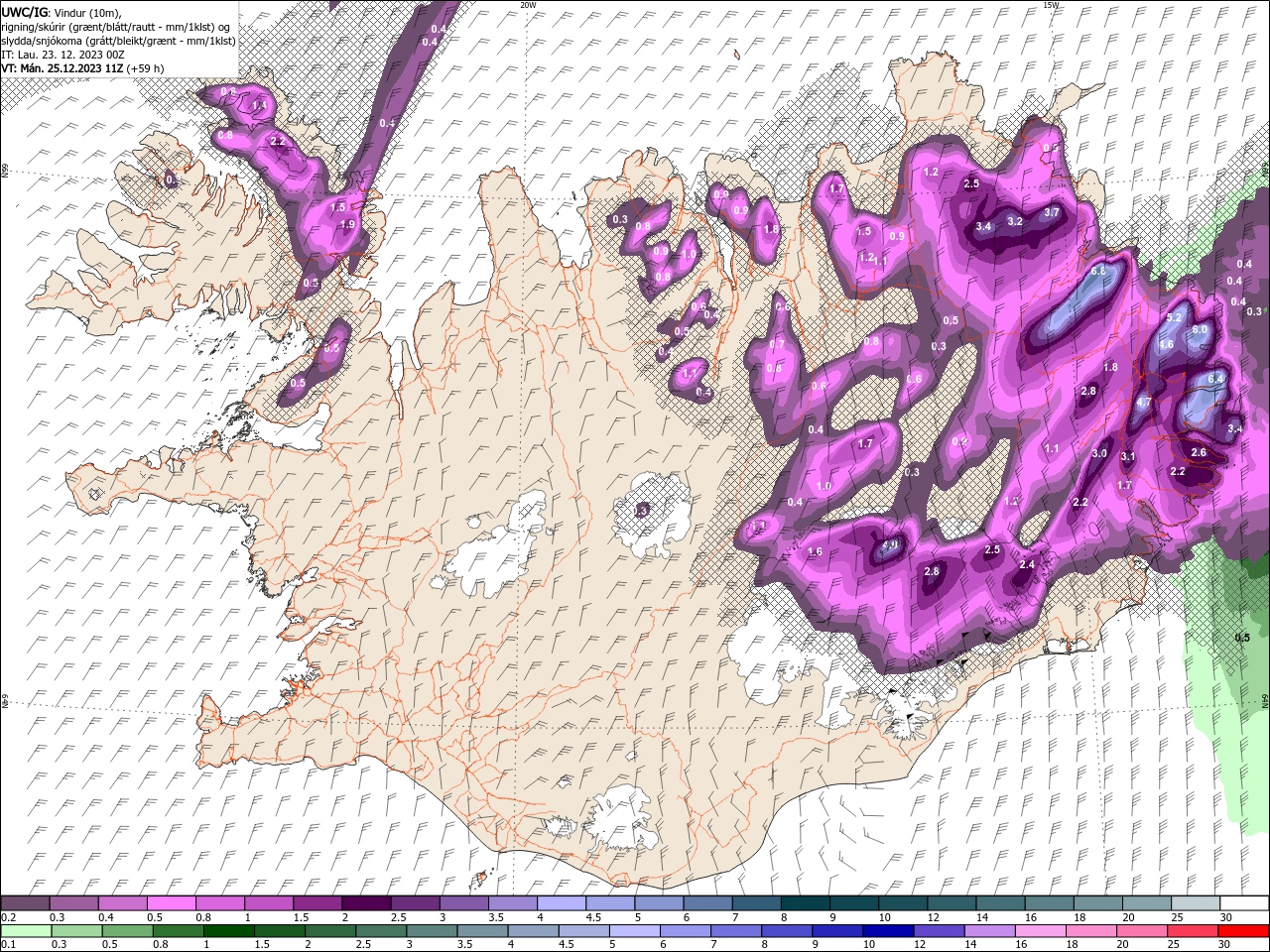Image resolution: width=1270 pixels, height=952 pixels.
Task: Click the 6.4 value label near the east coast
Action: (x=1216, y=379)
